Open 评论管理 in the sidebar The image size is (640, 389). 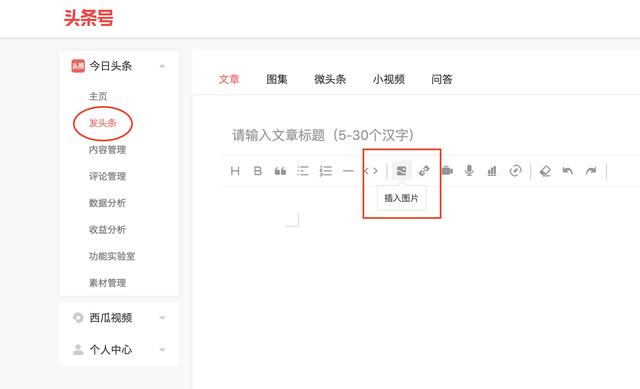tap(107, 176)
